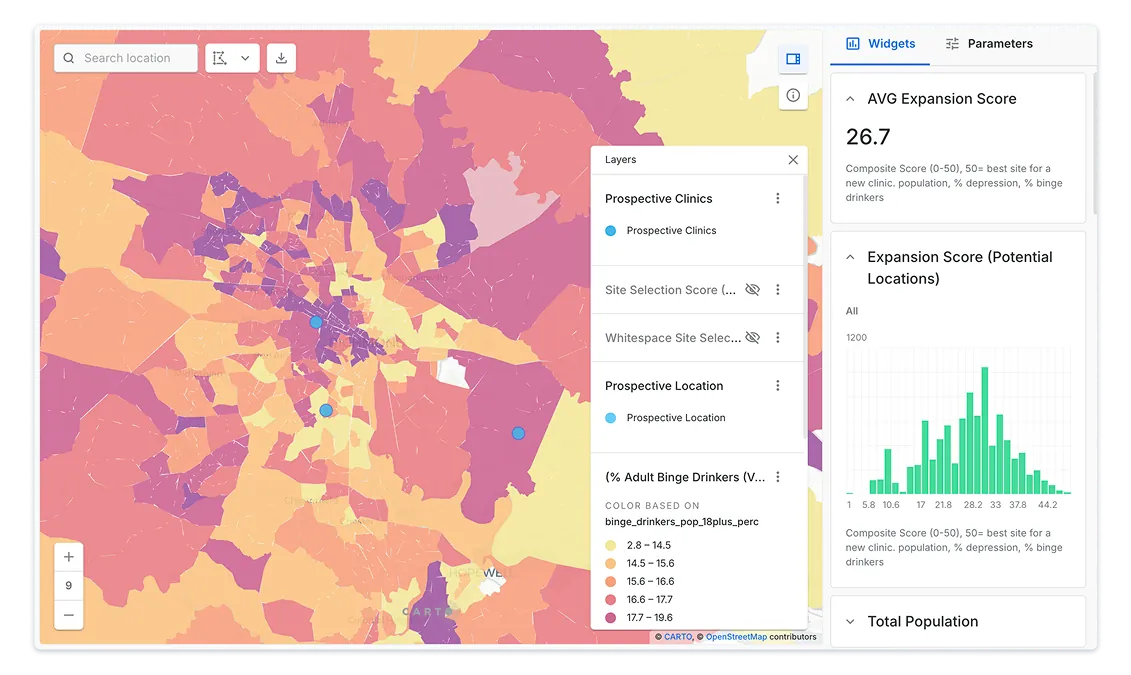Collapse the AVG Expansion Score widget
The width and height of the screenshot is (1131, 675).
[850, 99]
